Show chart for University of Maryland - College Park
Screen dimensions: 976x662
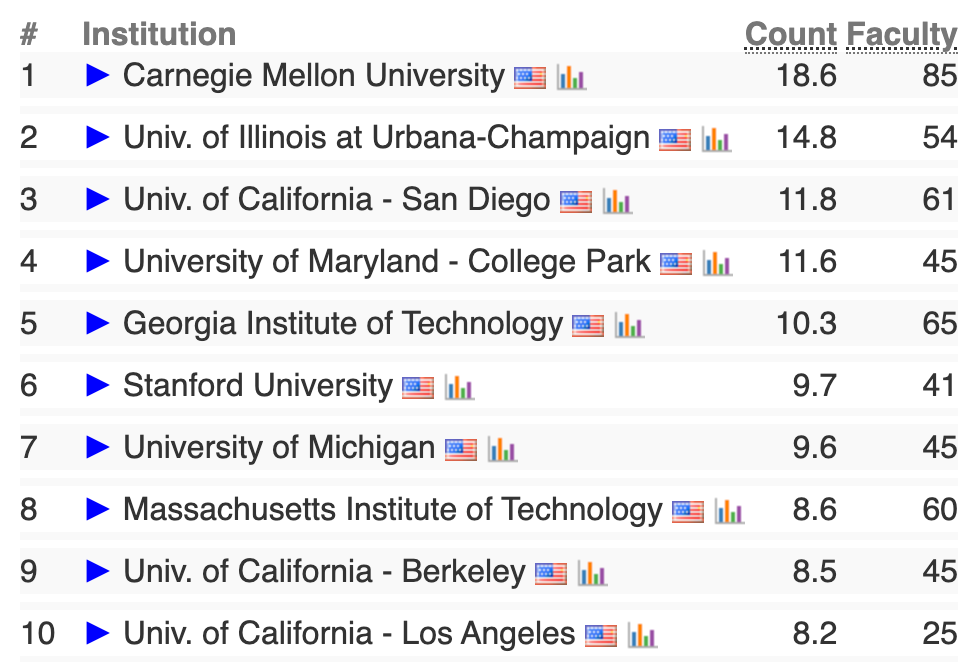[x=717, y=263]
